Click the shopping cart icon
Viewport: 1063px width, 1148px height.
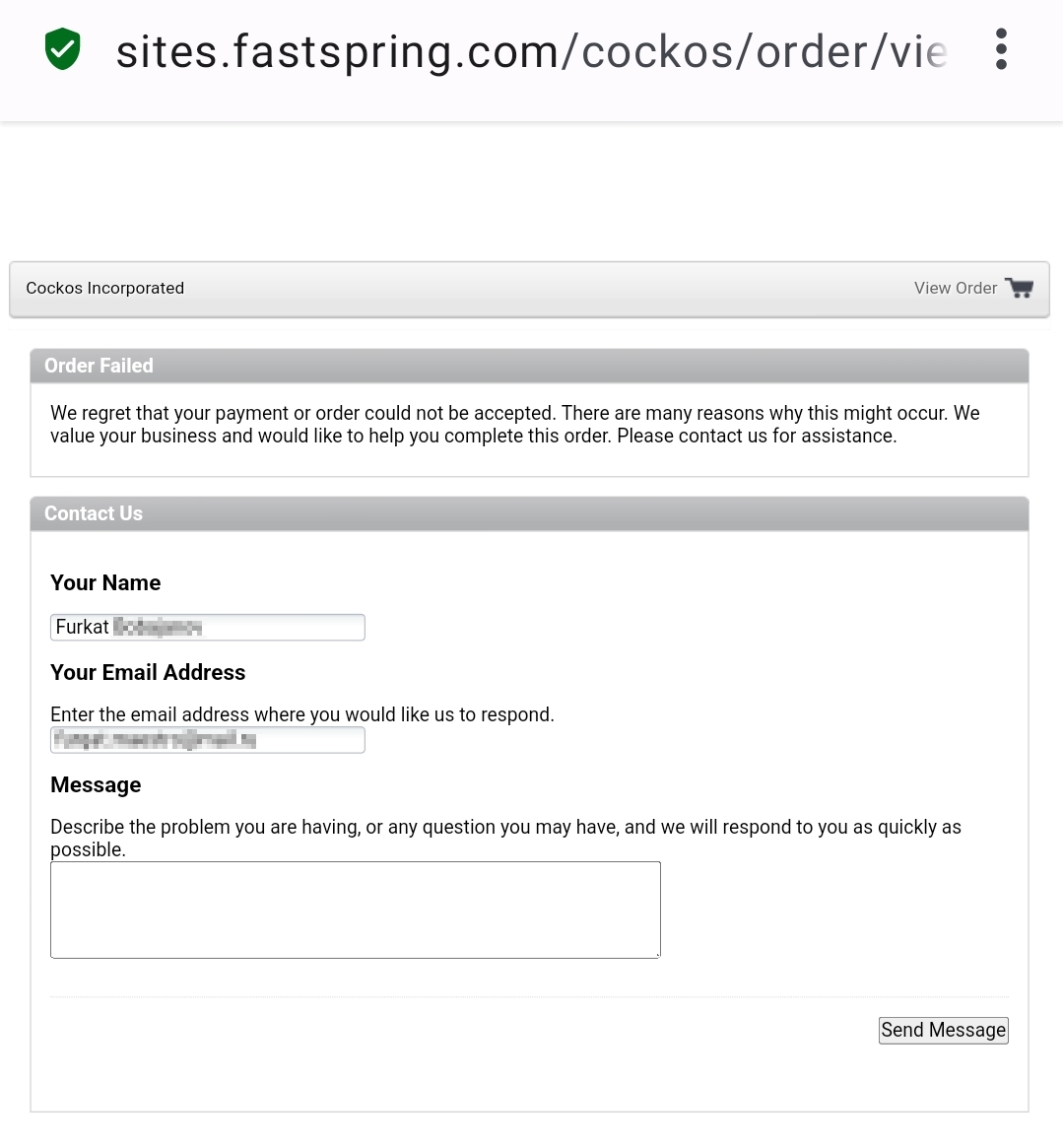pos(1020,288)
